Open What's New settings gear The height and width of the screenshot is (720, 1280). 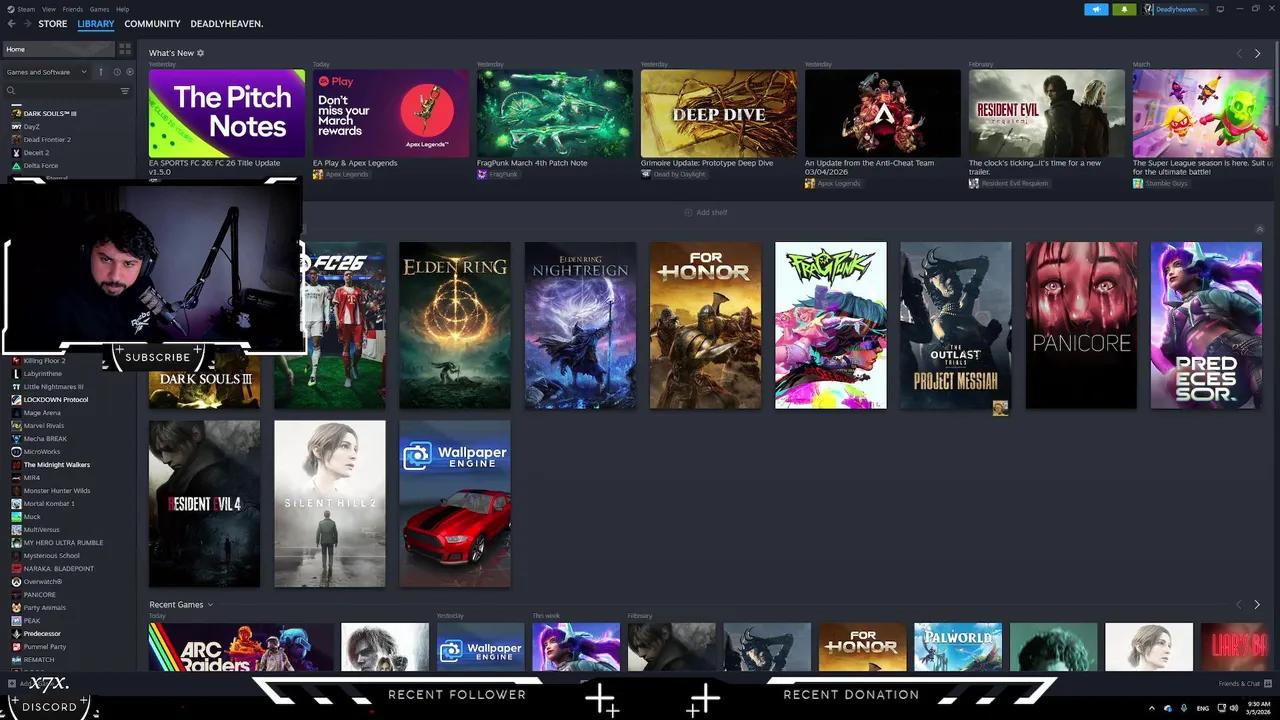pos(200,53)
